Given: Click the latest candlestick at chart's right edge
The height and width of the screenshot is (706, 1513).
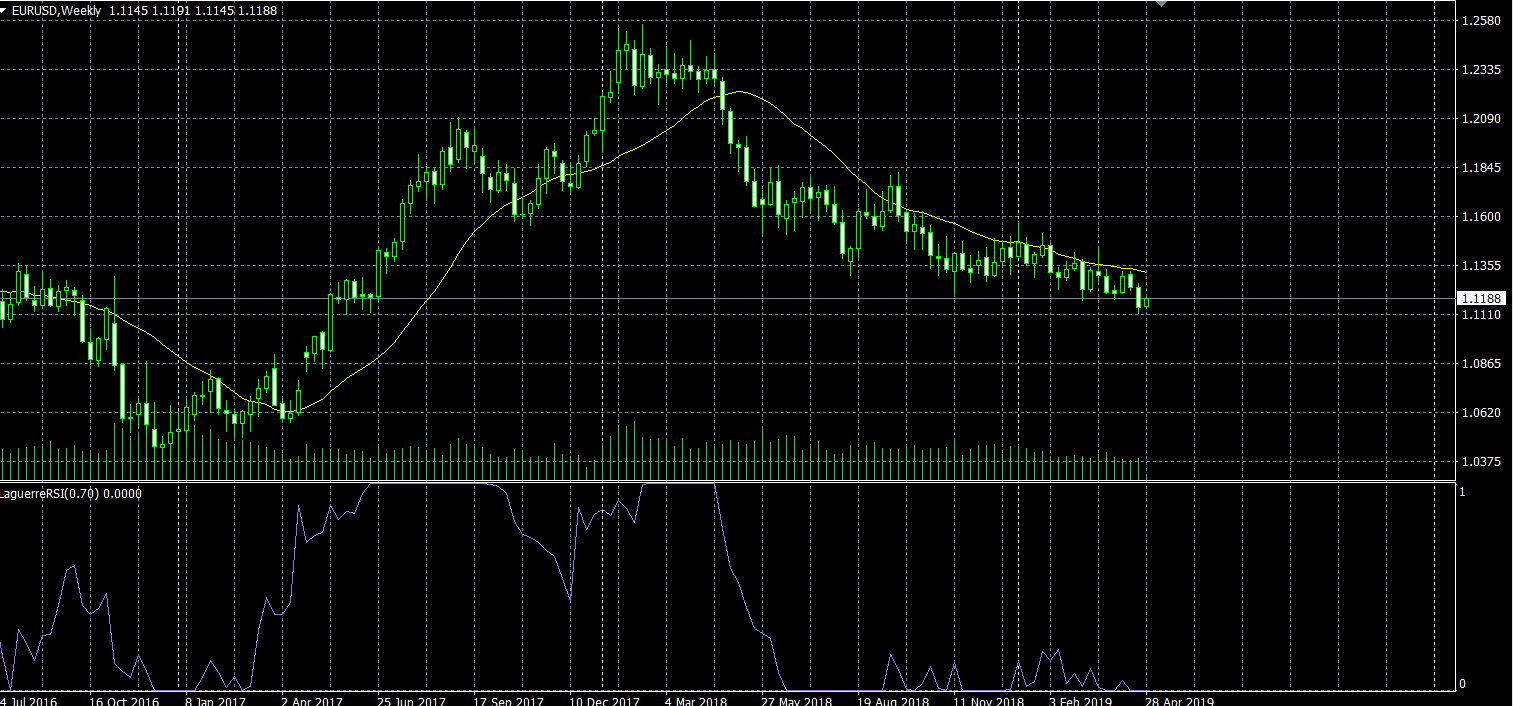Looking at the screenshot, I should click(1146, 302).
